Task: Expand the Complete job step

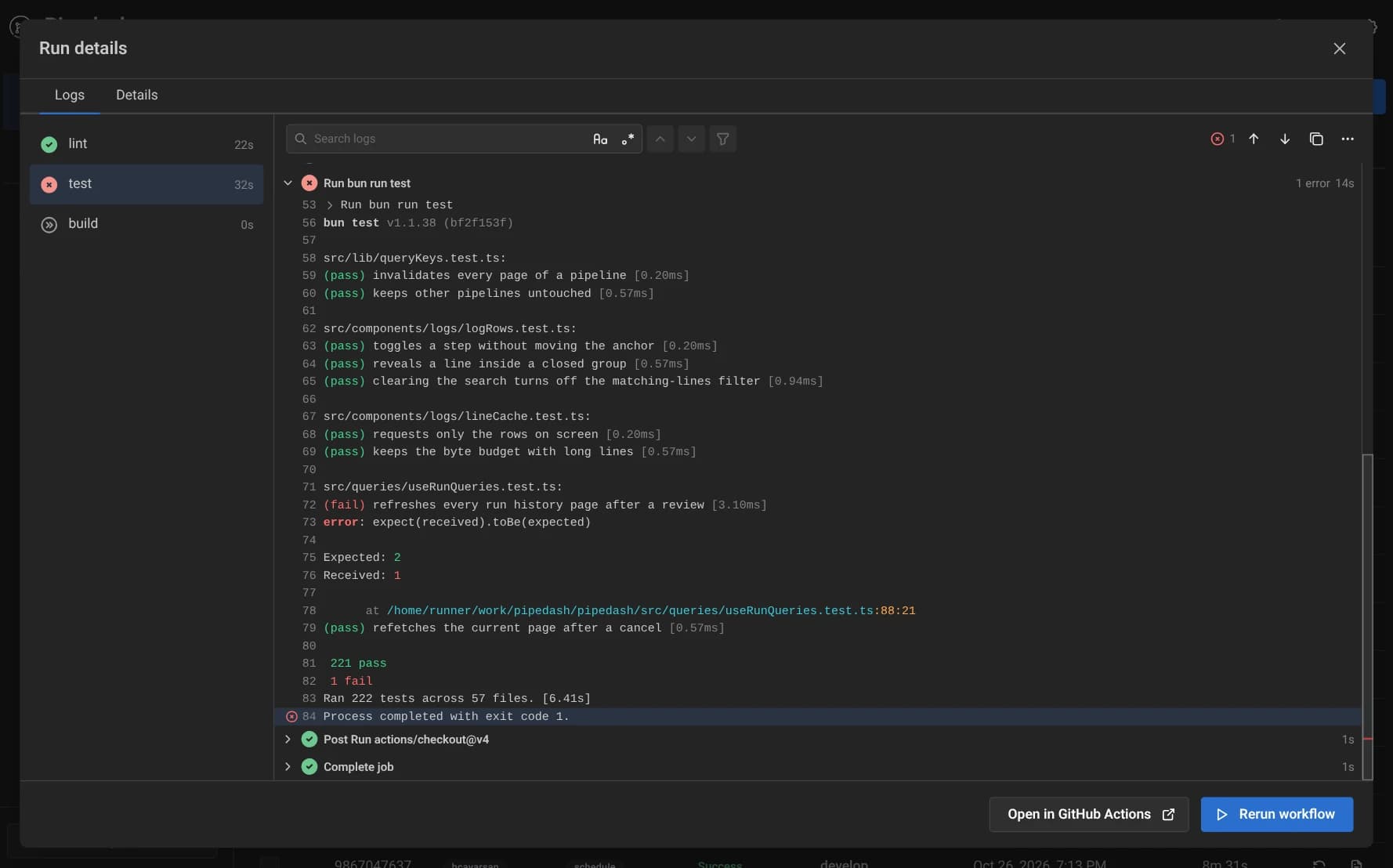Action: click(x=288, y=767)
